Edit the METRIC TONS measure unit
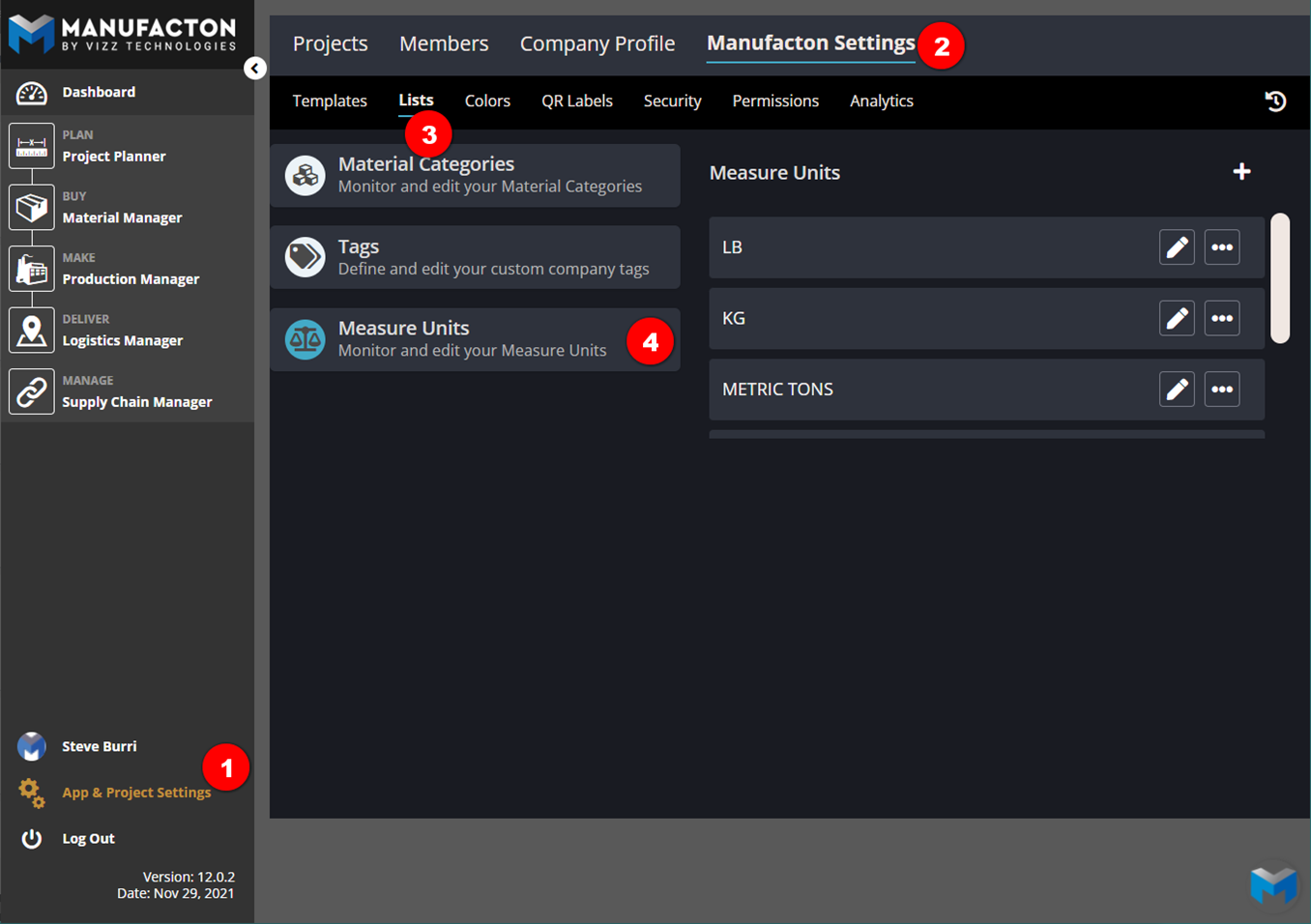Image resolution: width=1311 pixels, height=924 pixels. (1177, 390)
